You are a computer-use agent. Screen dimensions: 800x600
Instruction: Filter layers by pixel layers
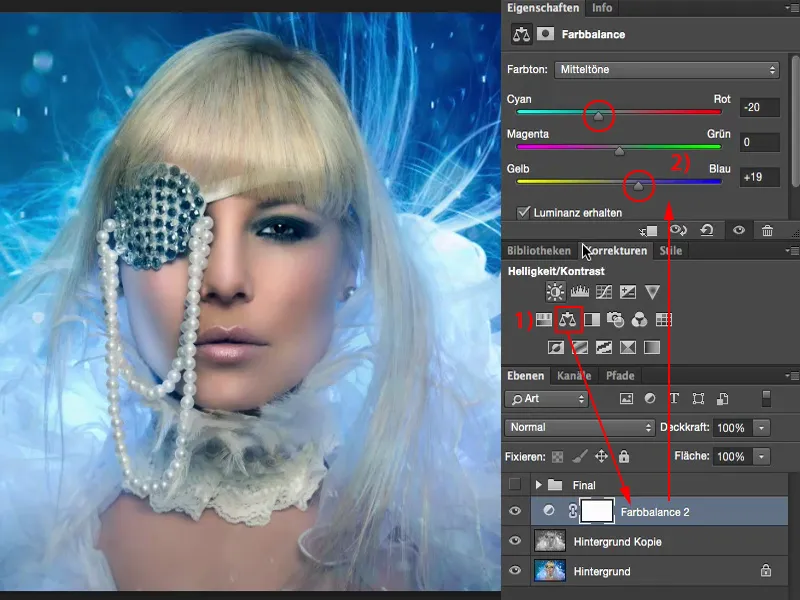626,398
